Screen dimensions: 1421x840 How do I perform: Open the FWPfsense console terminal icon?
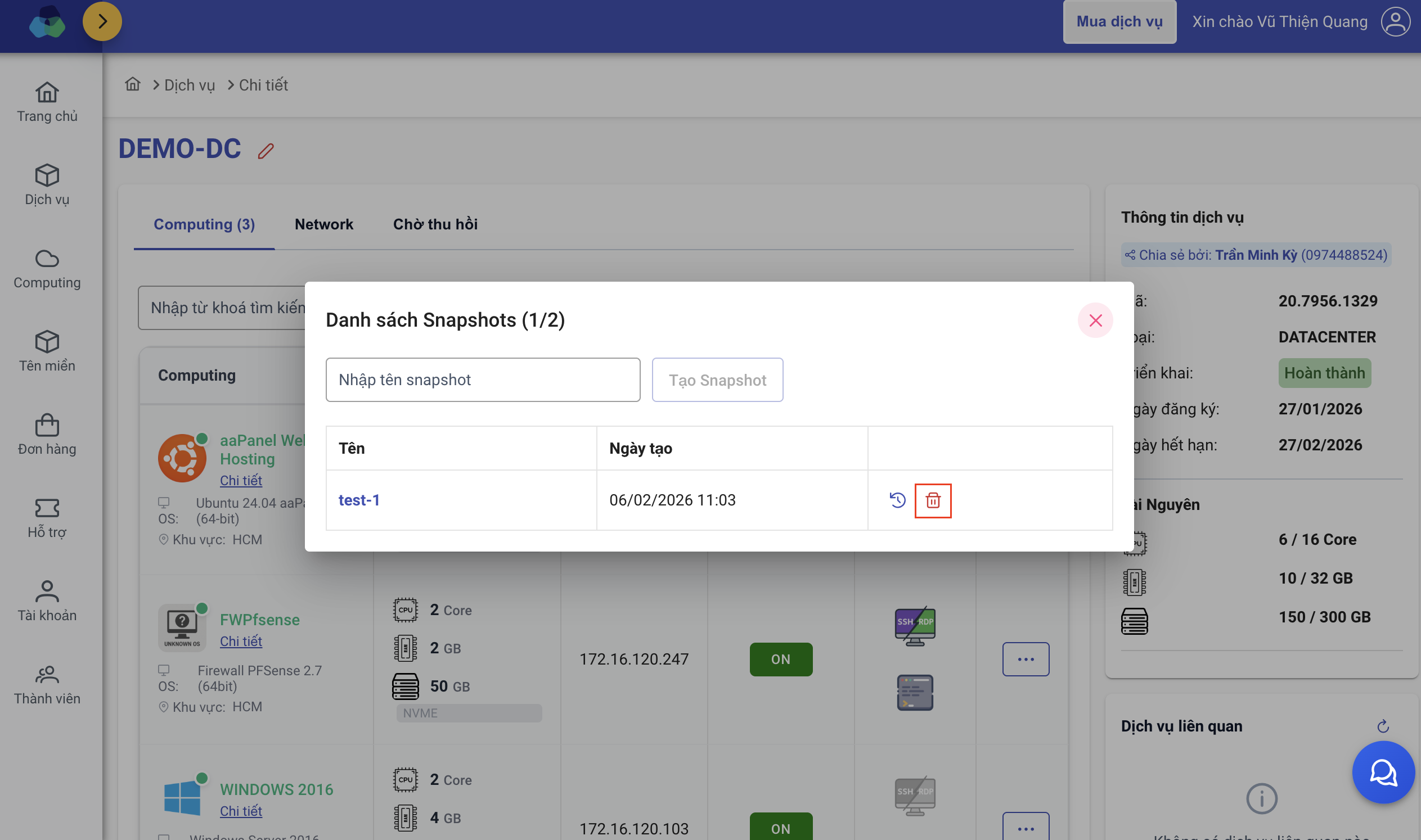point(915,692)
